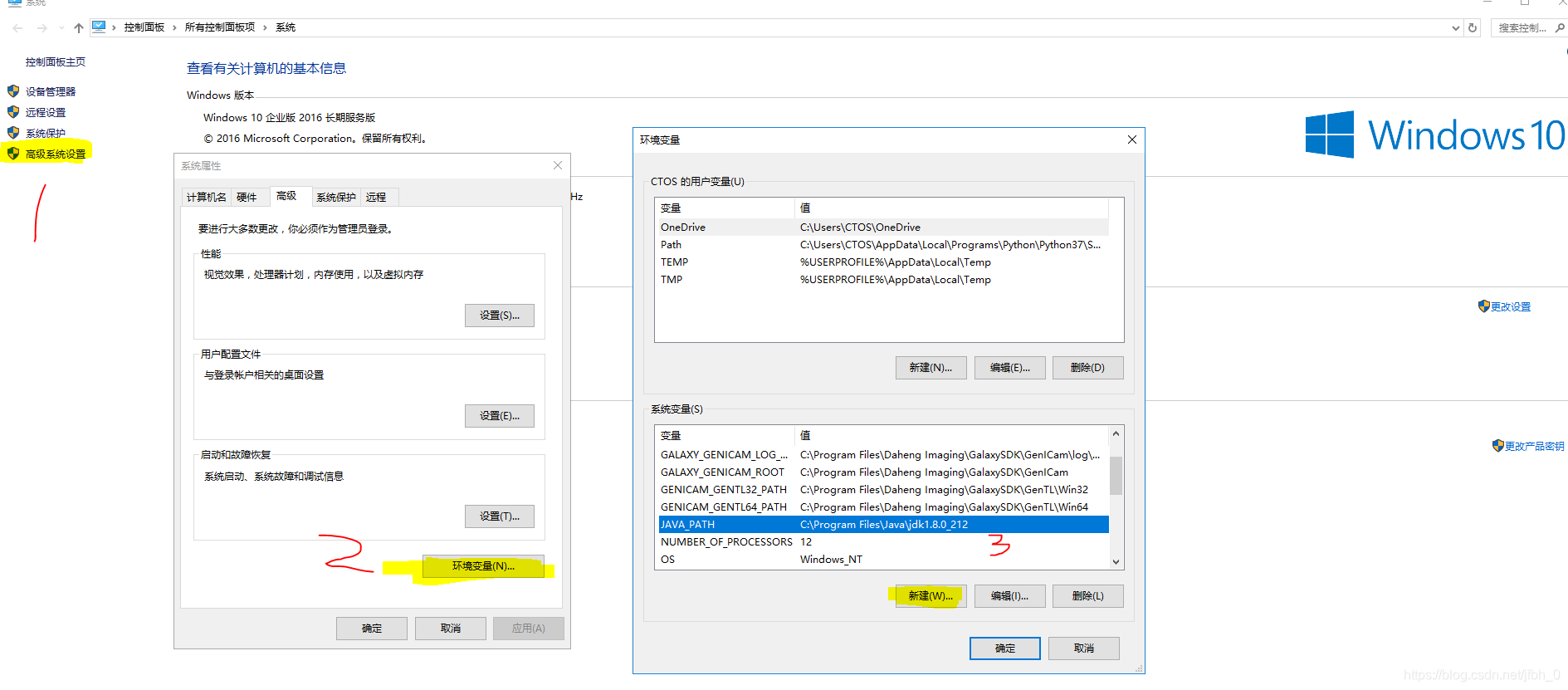
Task: Open 系统保护 sidebar link
Action: click(x=46, y=133)
